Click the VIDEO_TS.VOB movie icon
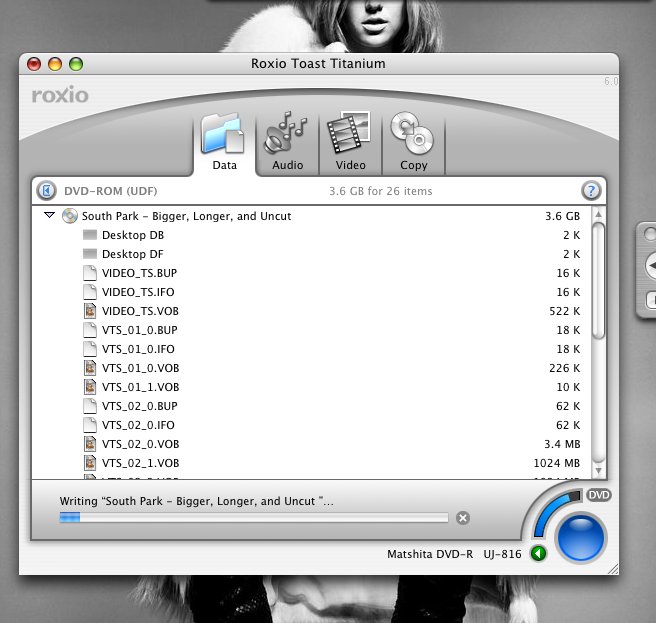The height and width of the screenshot is (623, 656). click(90, 311)
